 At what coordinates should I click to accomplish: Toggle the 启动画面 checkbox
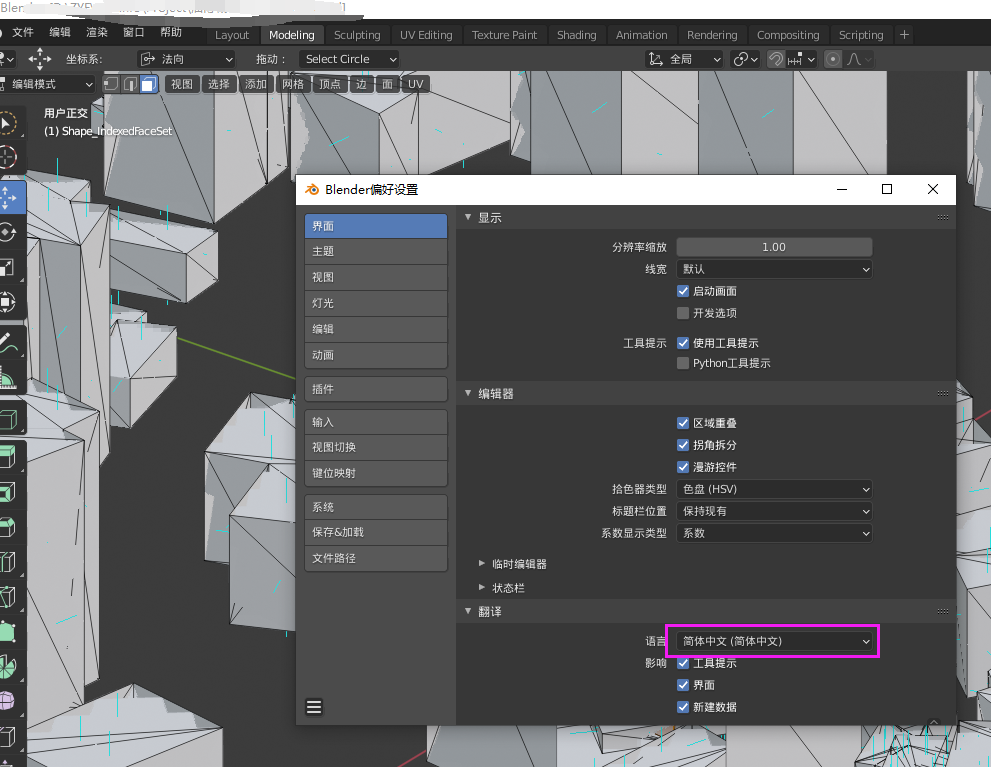pyautogui.click(x=683, y=291)
